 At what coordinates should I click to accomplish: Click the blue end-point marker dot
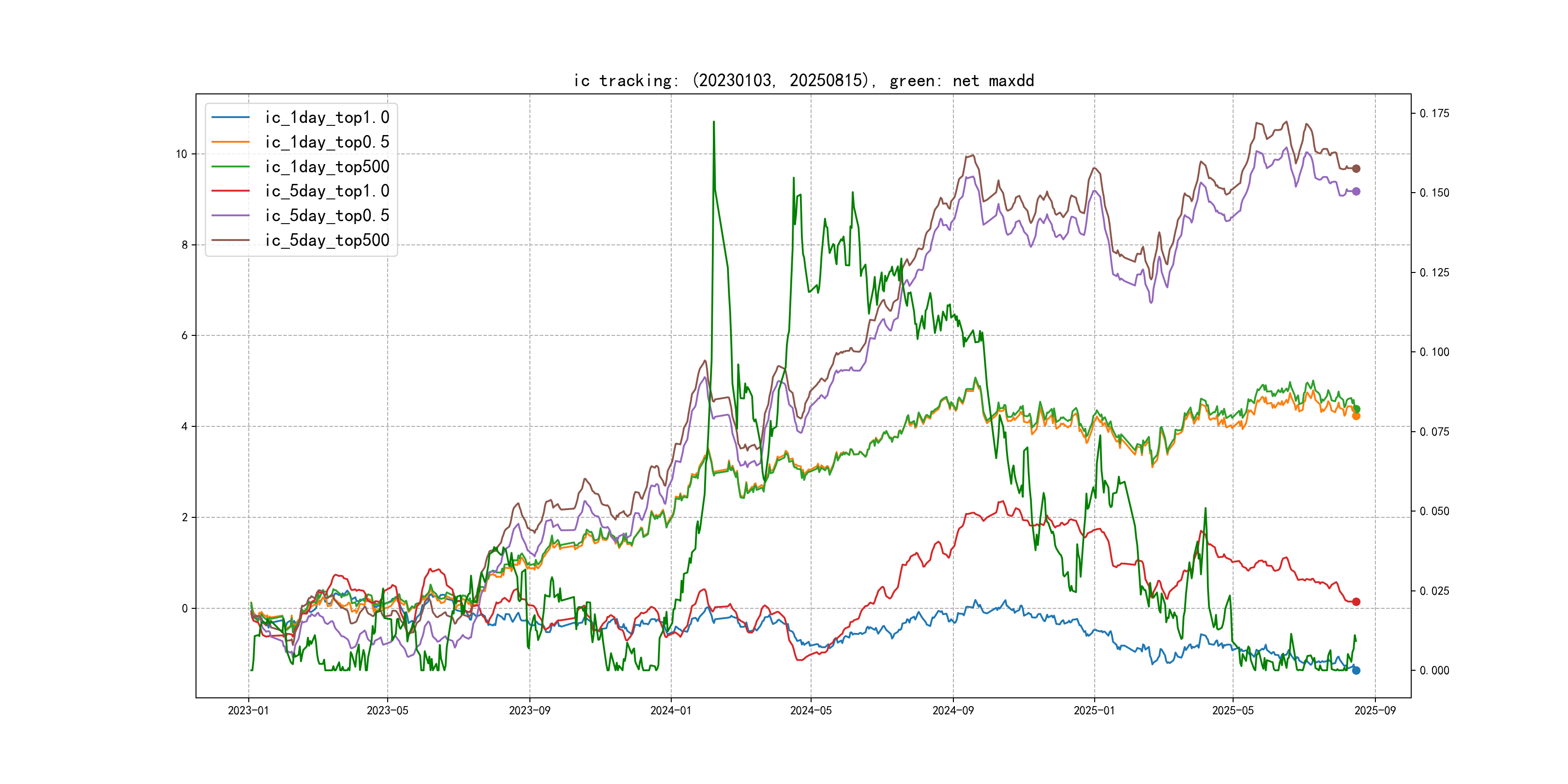click(x=1356, y=670)
